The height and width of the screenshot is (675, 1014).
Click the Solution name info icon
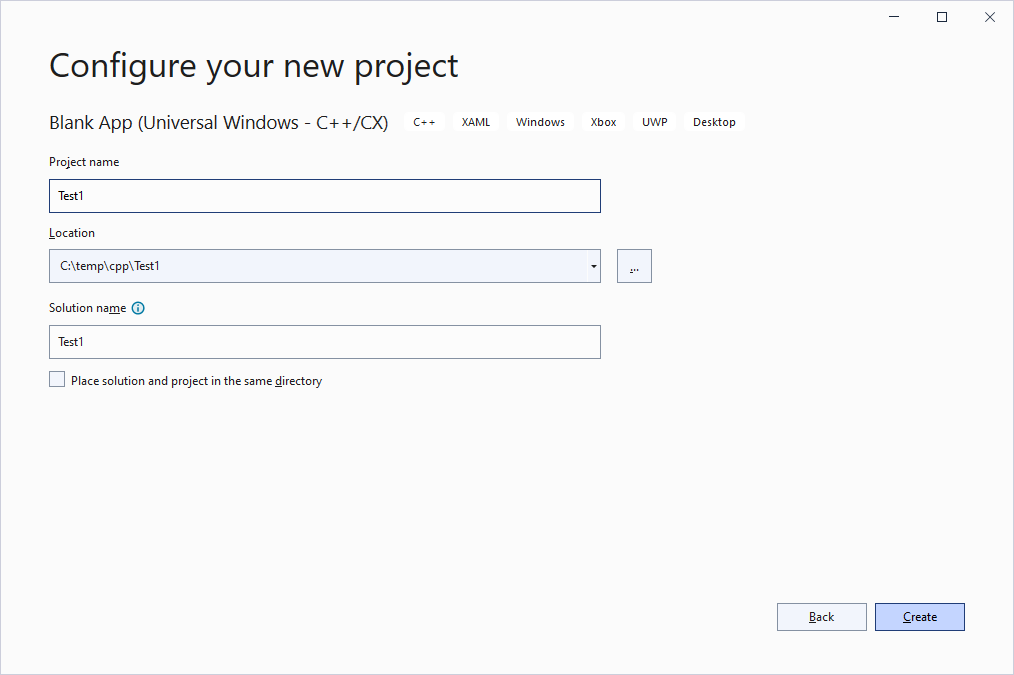tap(138, 308)
